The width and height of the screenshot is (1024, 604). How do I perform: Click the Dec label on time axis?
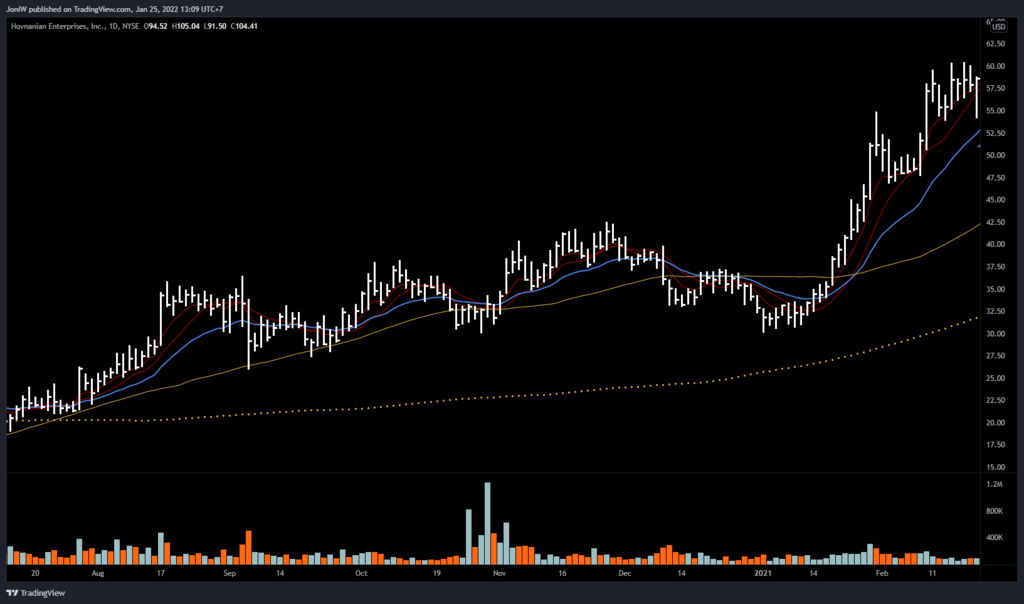tap(625, 576)
